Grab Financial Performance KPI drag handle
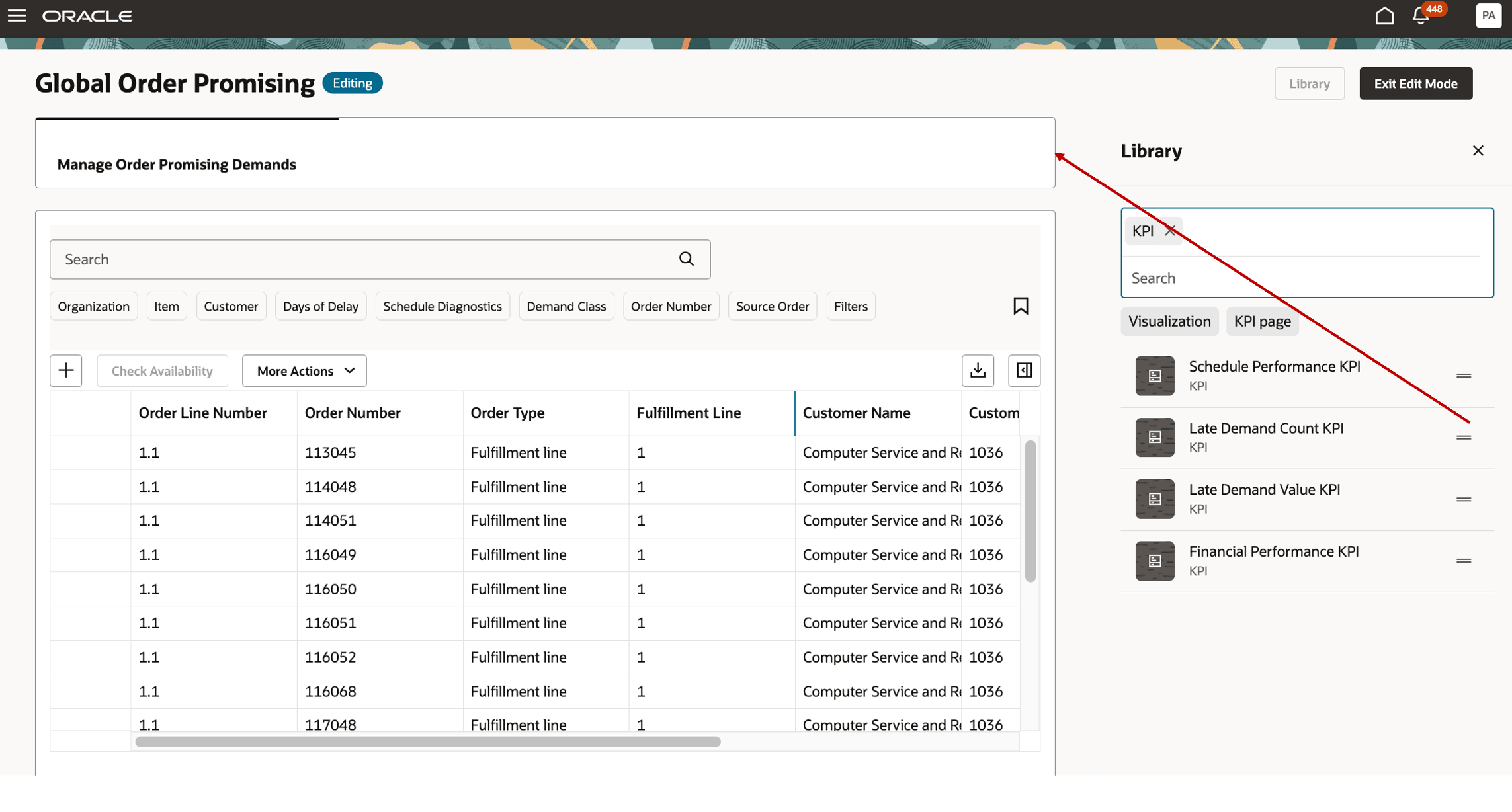 [1464, 561]
